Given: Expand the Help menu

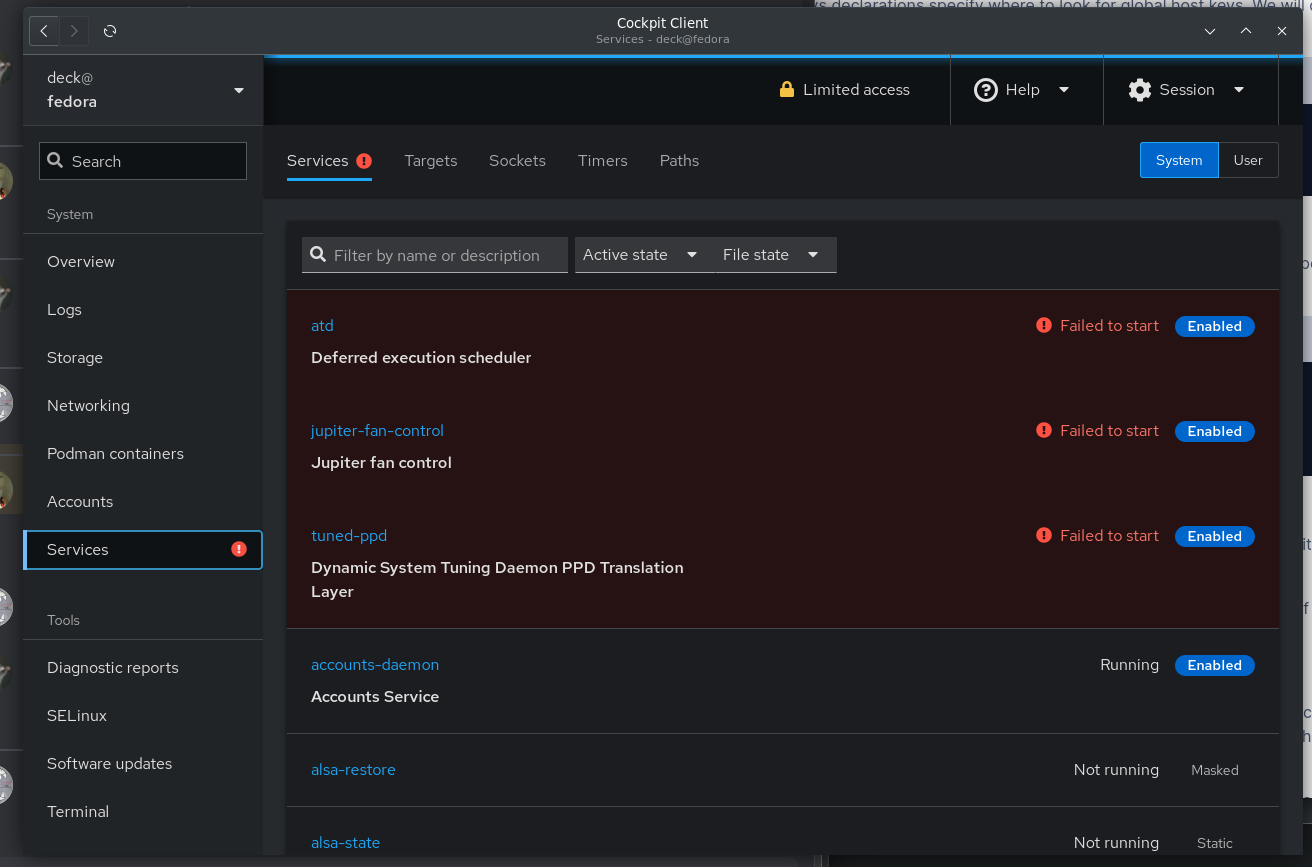Looking at the screenshot, I should coord(1026,90).
